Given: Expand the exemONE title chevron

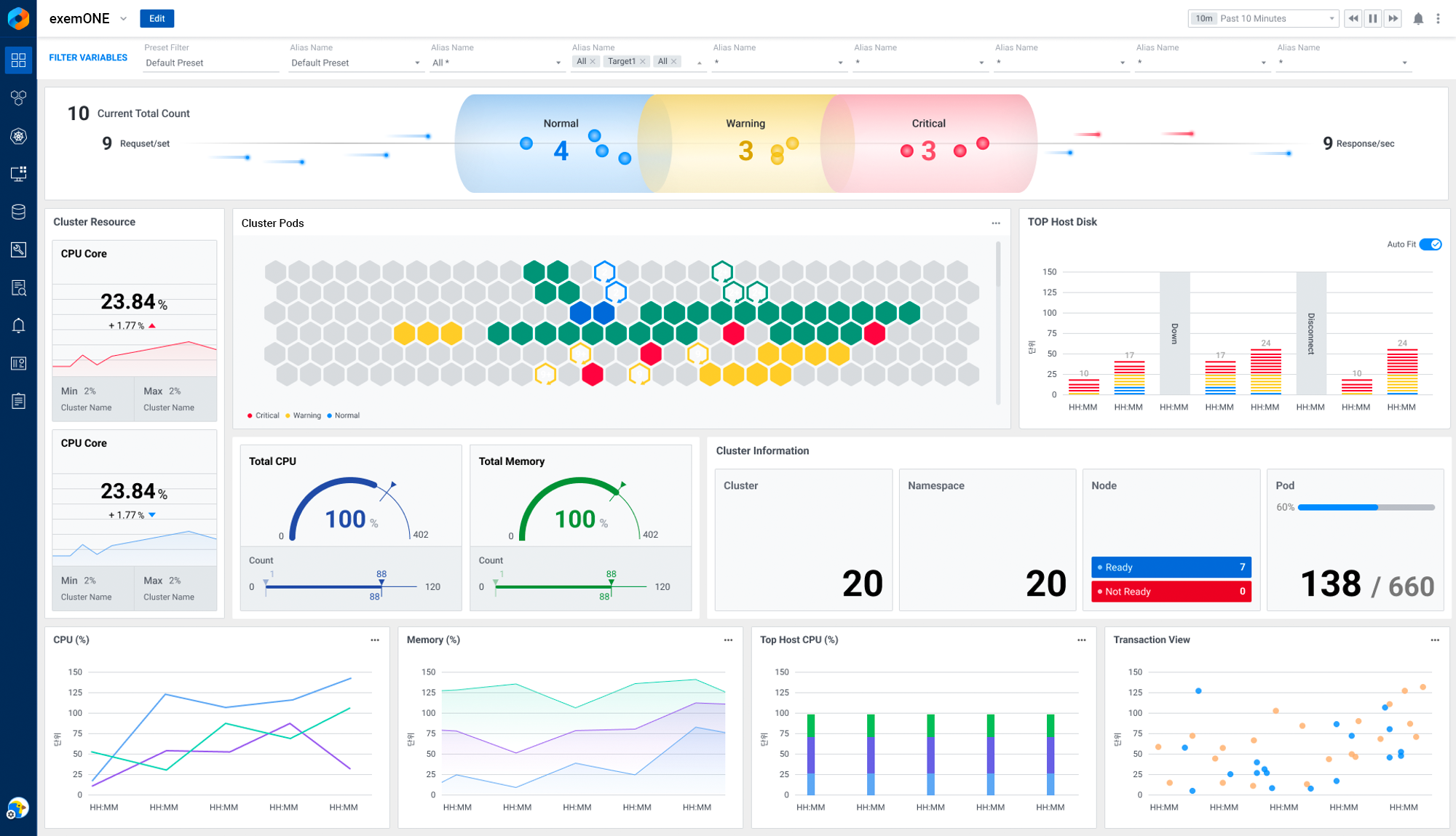Looking at the screenshot, I should click(x=123, y=19).
